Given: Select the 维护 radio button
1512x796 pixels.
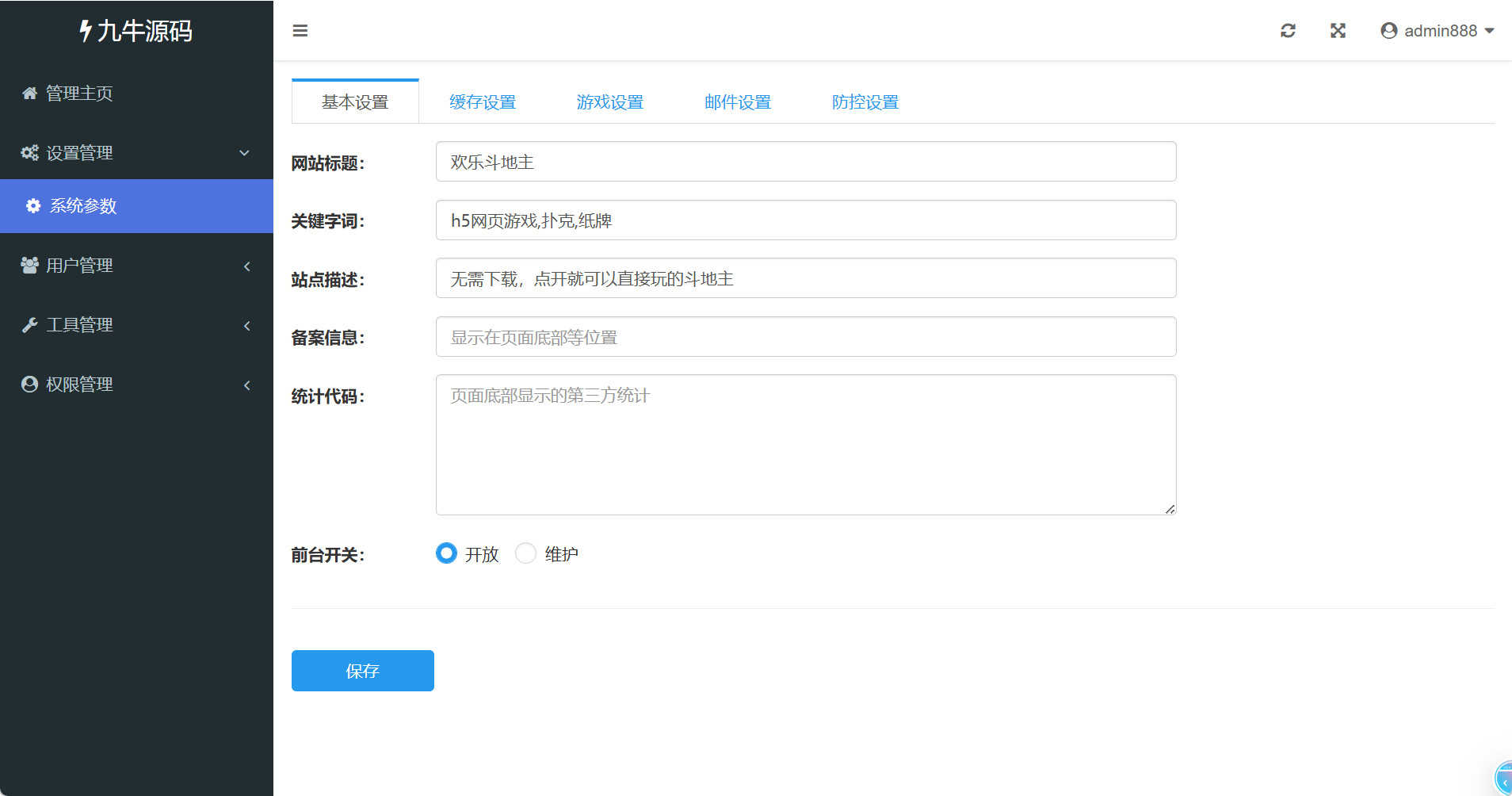Looking at the screenshot, I should pyautogui.click(x=525, y=553).
